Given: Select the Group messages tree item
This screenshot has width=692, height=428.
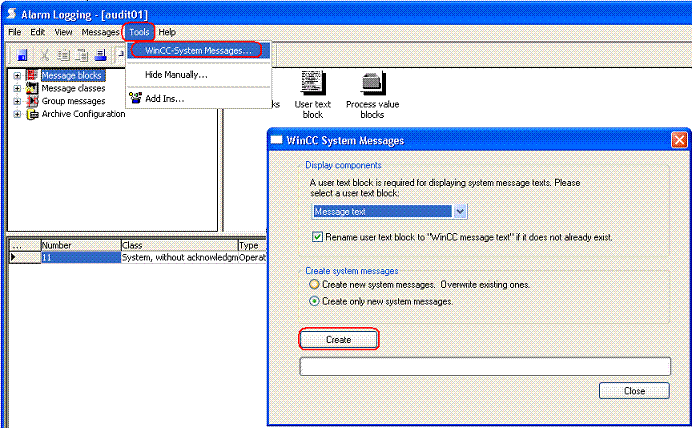Looking at the screenshot, I should pos(73,101).
